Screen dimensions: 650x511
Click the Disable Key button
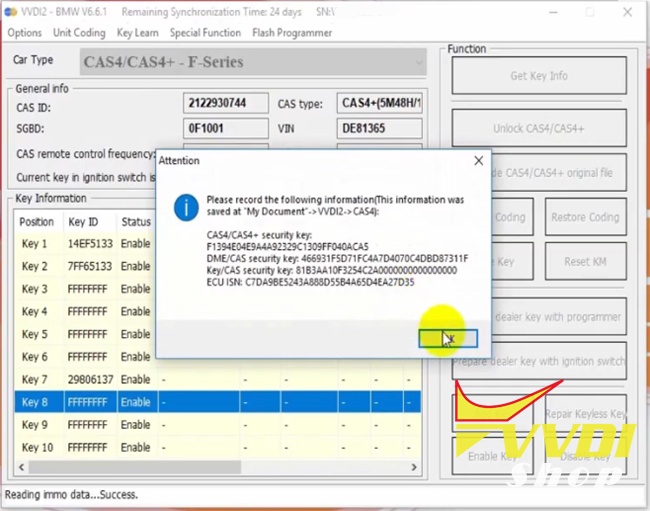pos(585,456)
